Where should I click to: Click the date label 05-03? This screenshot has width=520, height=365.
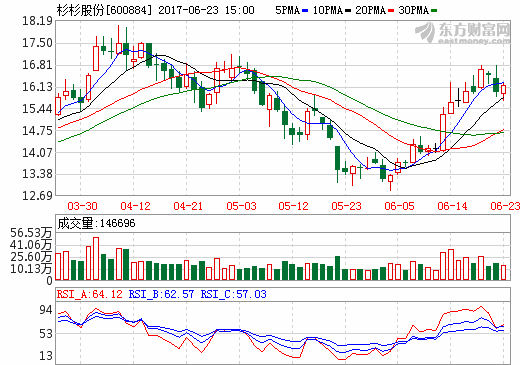tap(241, 206)
